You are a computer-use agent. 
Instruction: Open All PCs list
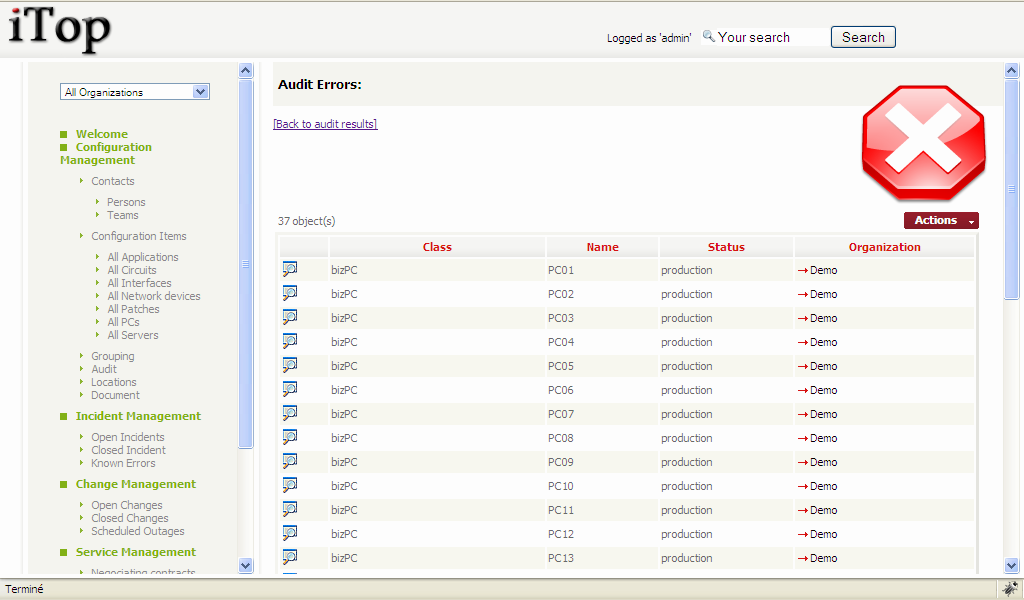tap(123, 322)
